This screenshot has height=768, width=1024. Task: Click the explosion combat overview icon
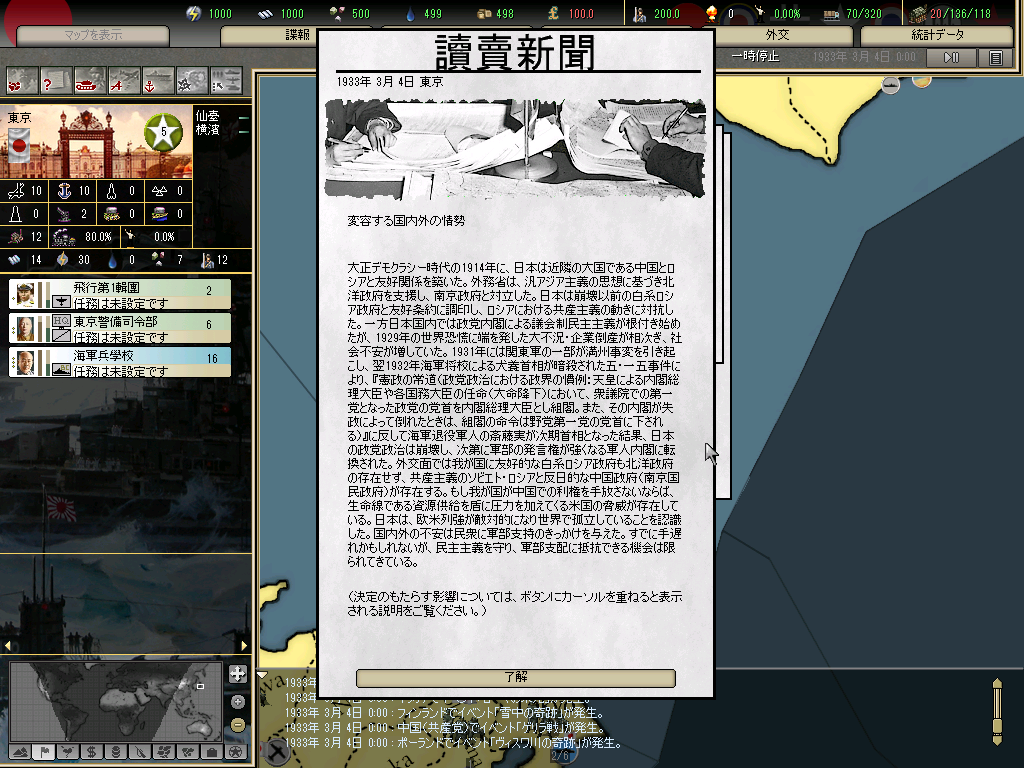(191, 81)
